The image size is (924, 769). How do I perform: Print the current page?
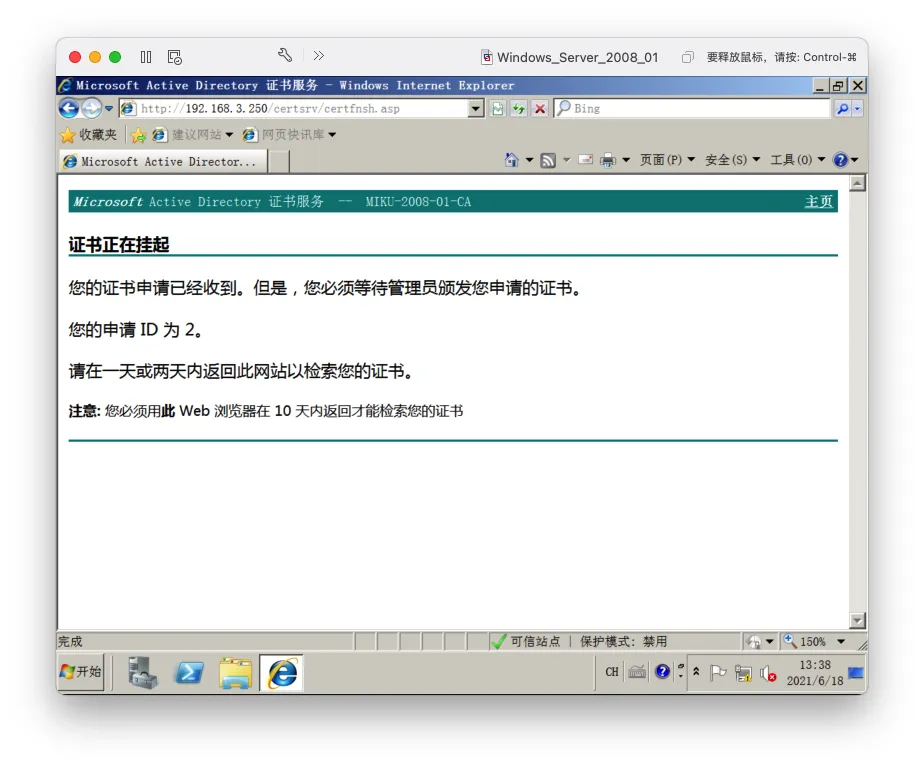608,160
